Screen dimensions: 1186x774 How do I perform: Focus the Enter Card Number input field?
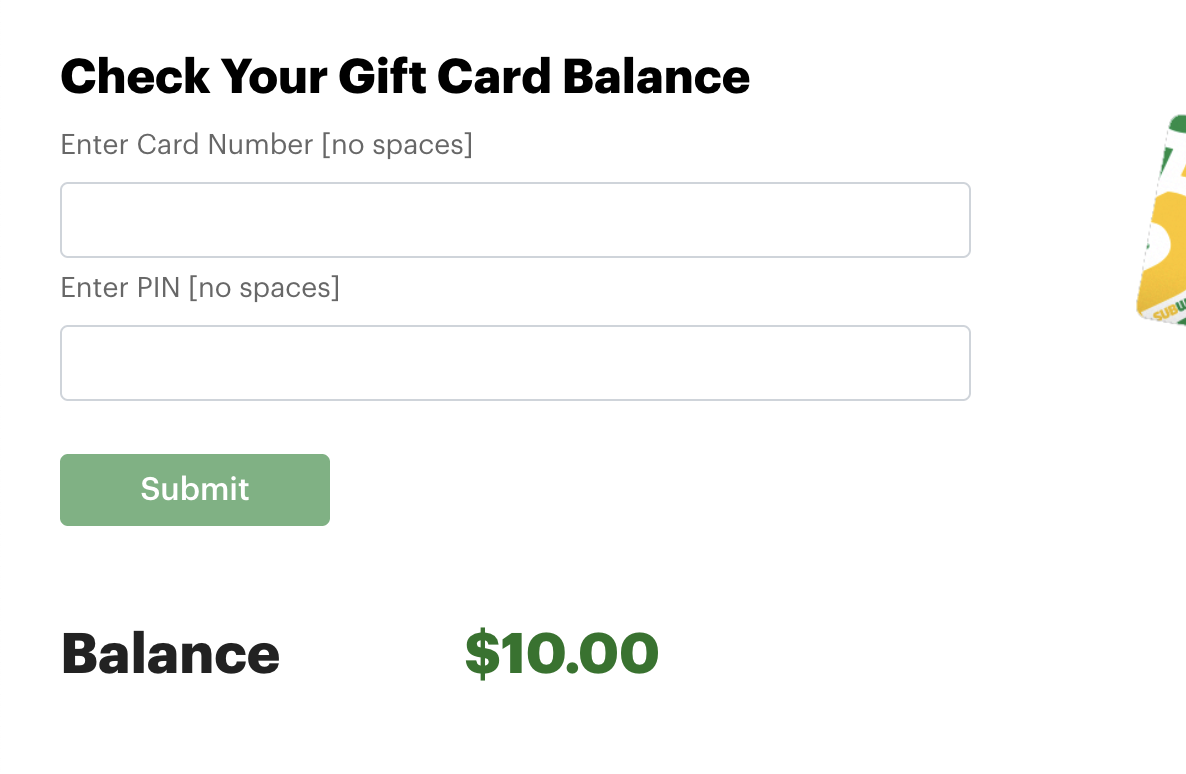click(x=515, y=220)
